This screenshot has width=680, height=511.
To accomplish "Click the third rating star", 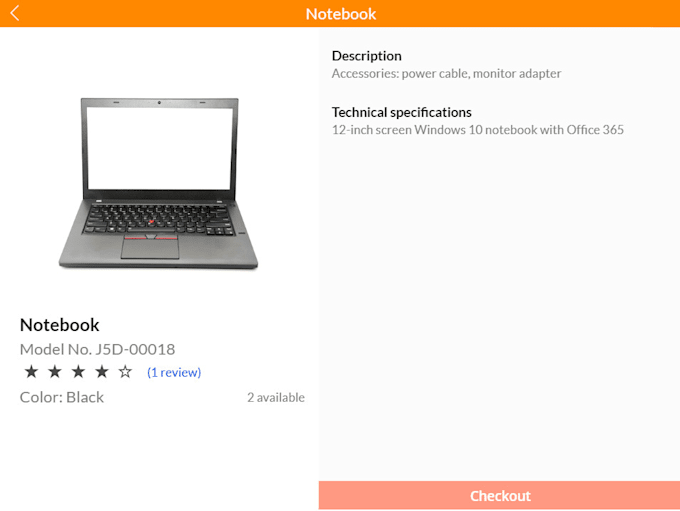I will (x=78, y=372).
